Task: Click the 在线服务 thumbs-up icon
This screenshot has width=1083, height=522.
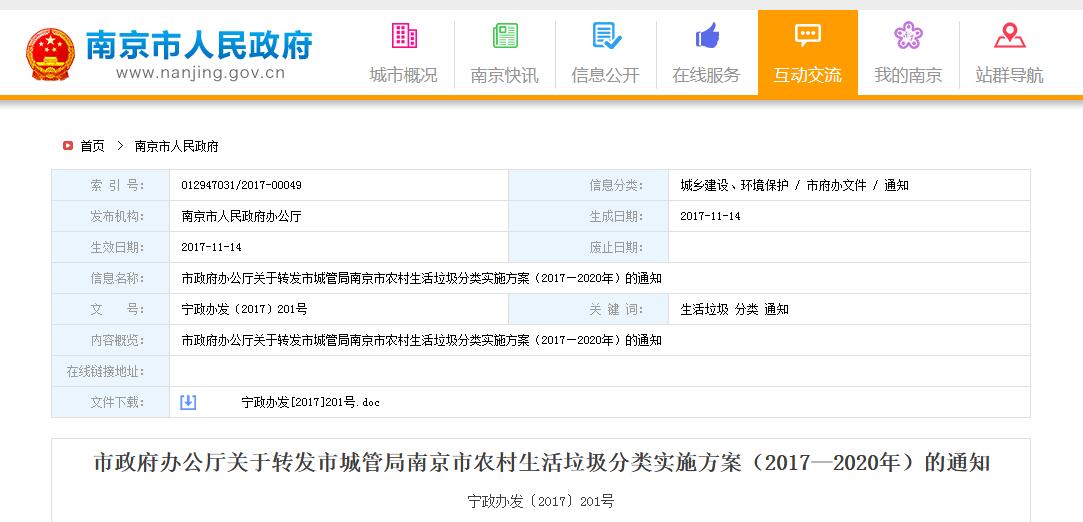Action: coord(707,36)
